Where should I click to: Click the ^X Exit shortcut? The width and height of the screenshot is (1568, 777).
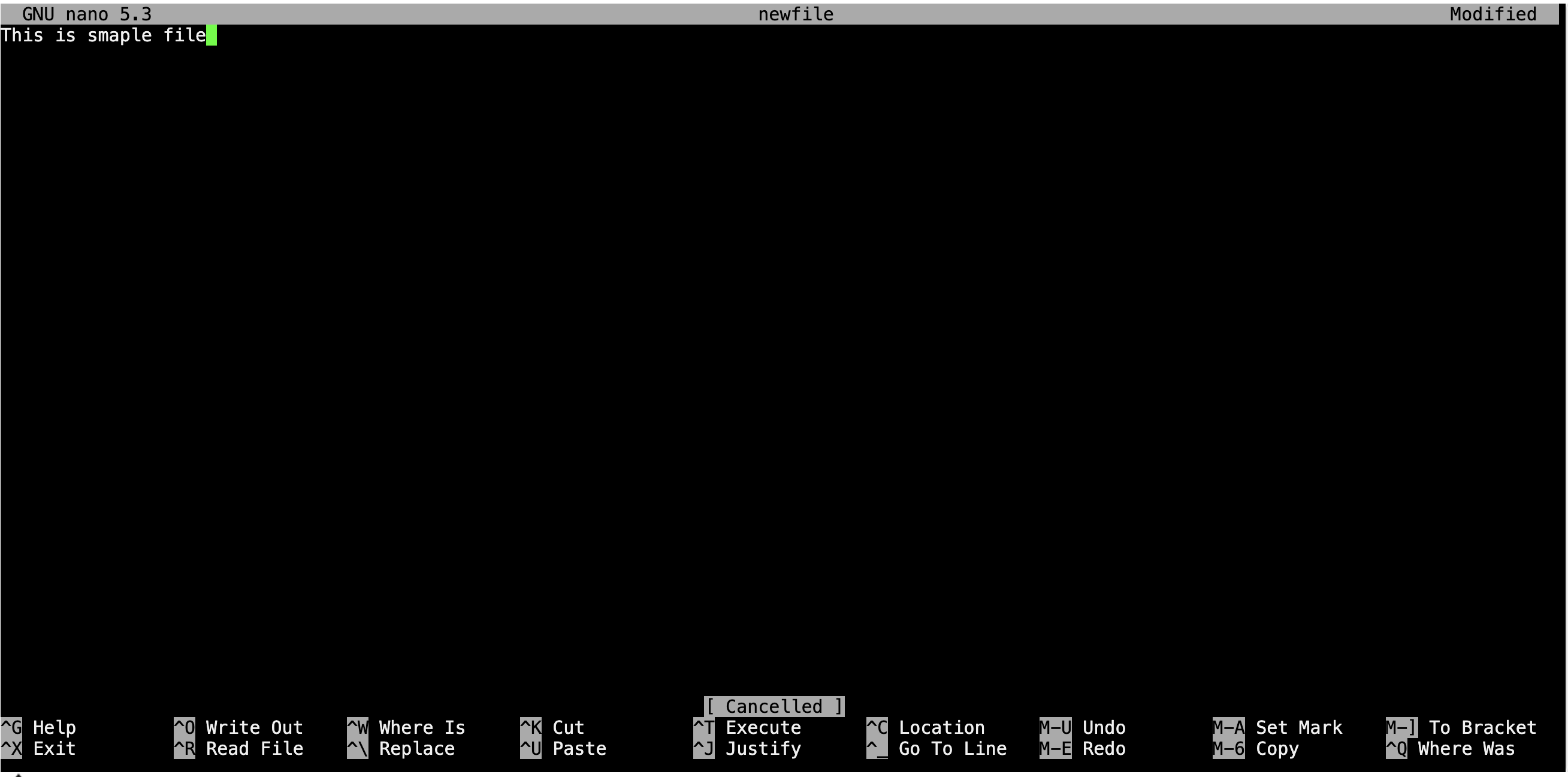[x=38, y=748]
